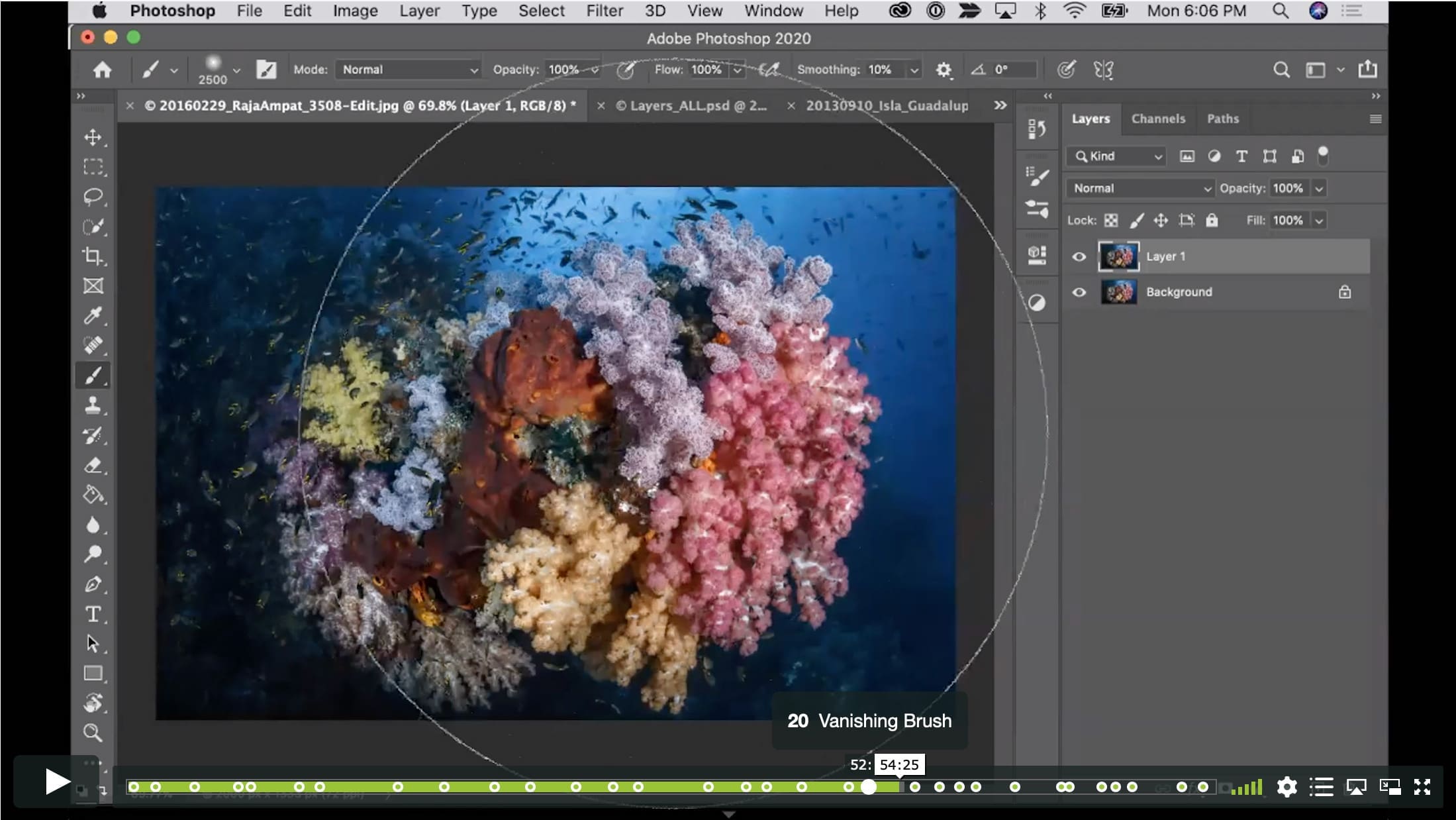The width and height of the screenshot is (1456, 820).
Task: Click the video progress scrubber handle
Action: pyautogui.click(x=869, y=787)
